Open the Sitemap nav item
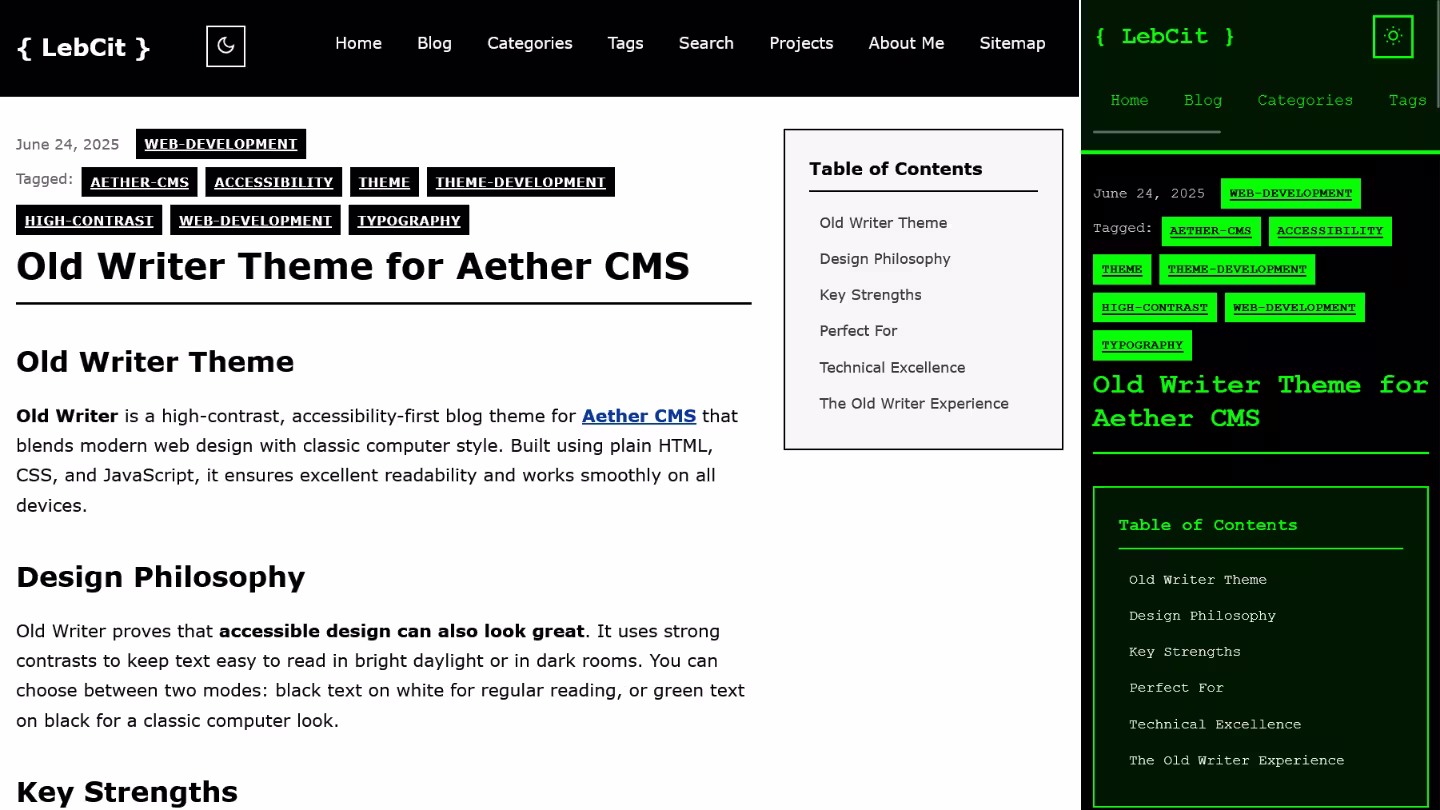 1012,43
